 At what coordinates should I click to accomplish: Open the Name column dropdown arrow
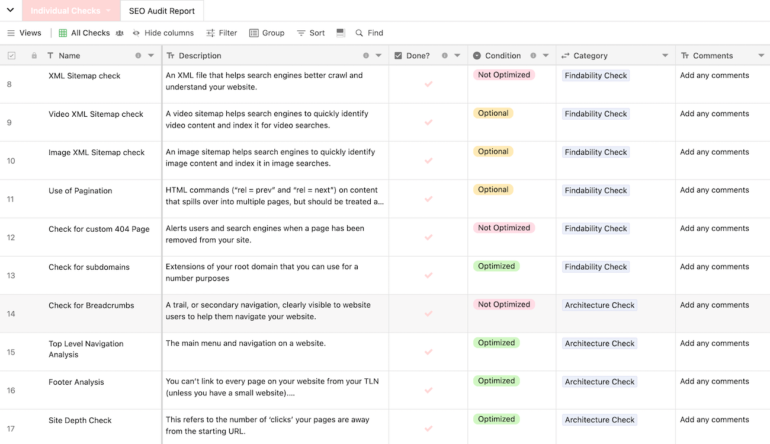pos(151,56)
